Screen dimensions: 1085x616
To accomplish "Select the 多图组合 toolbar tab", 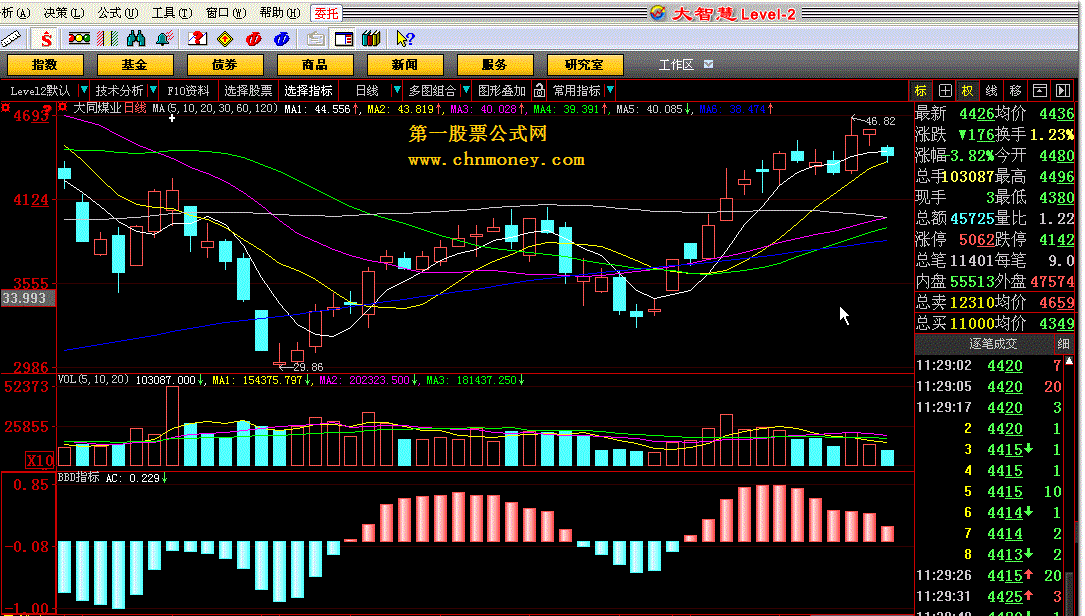I will 432,91.
